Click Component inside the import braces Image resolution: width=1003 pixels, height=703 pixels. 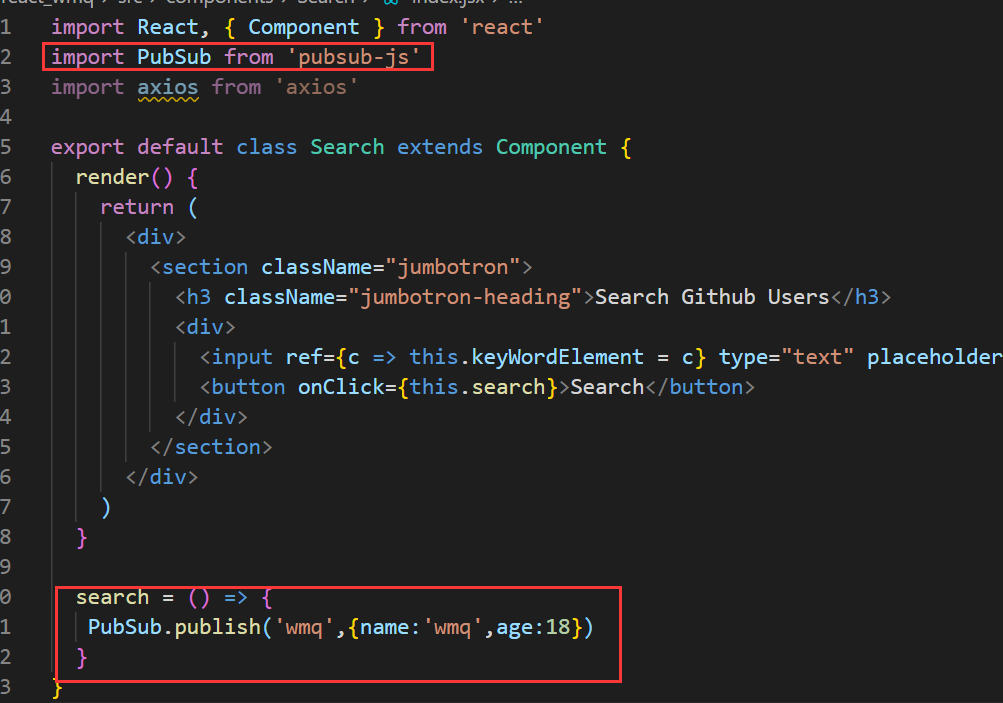tap(303, 27)
